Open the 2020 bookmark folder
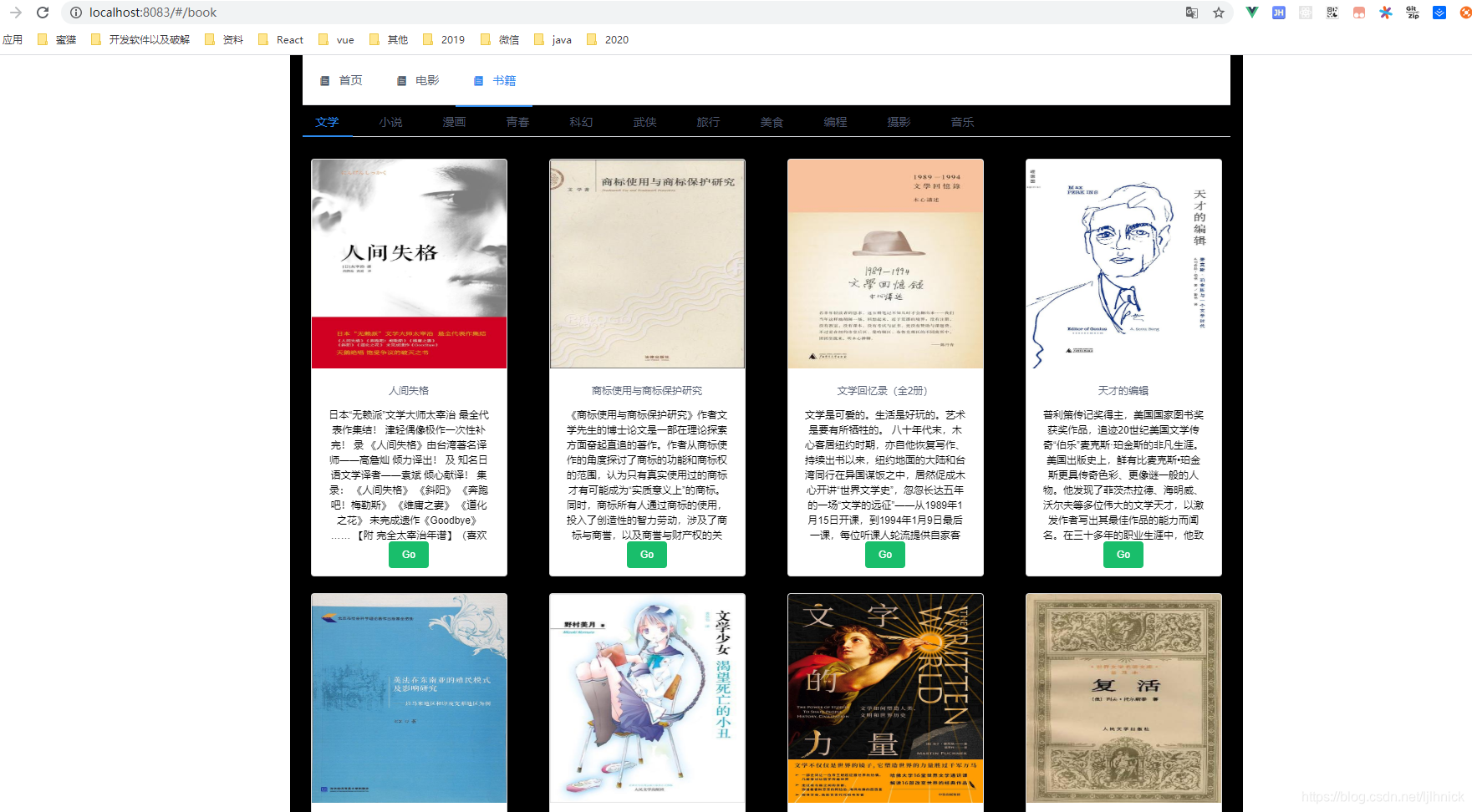The height and width of the screenshot is (812, 1472). point(608,39)
